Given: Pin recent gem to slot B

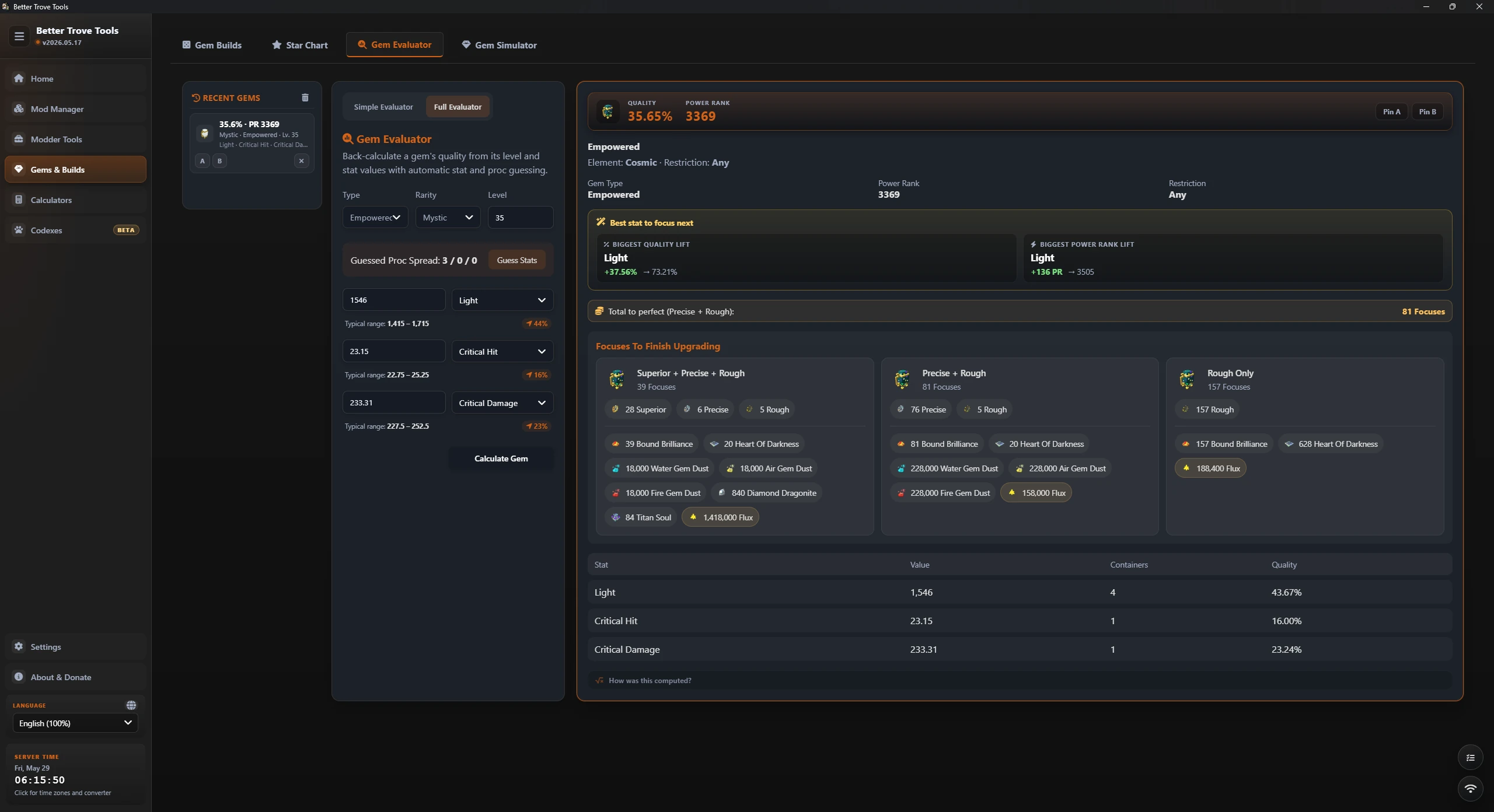Looking at the screenshot, I should (x=219, y=161).
